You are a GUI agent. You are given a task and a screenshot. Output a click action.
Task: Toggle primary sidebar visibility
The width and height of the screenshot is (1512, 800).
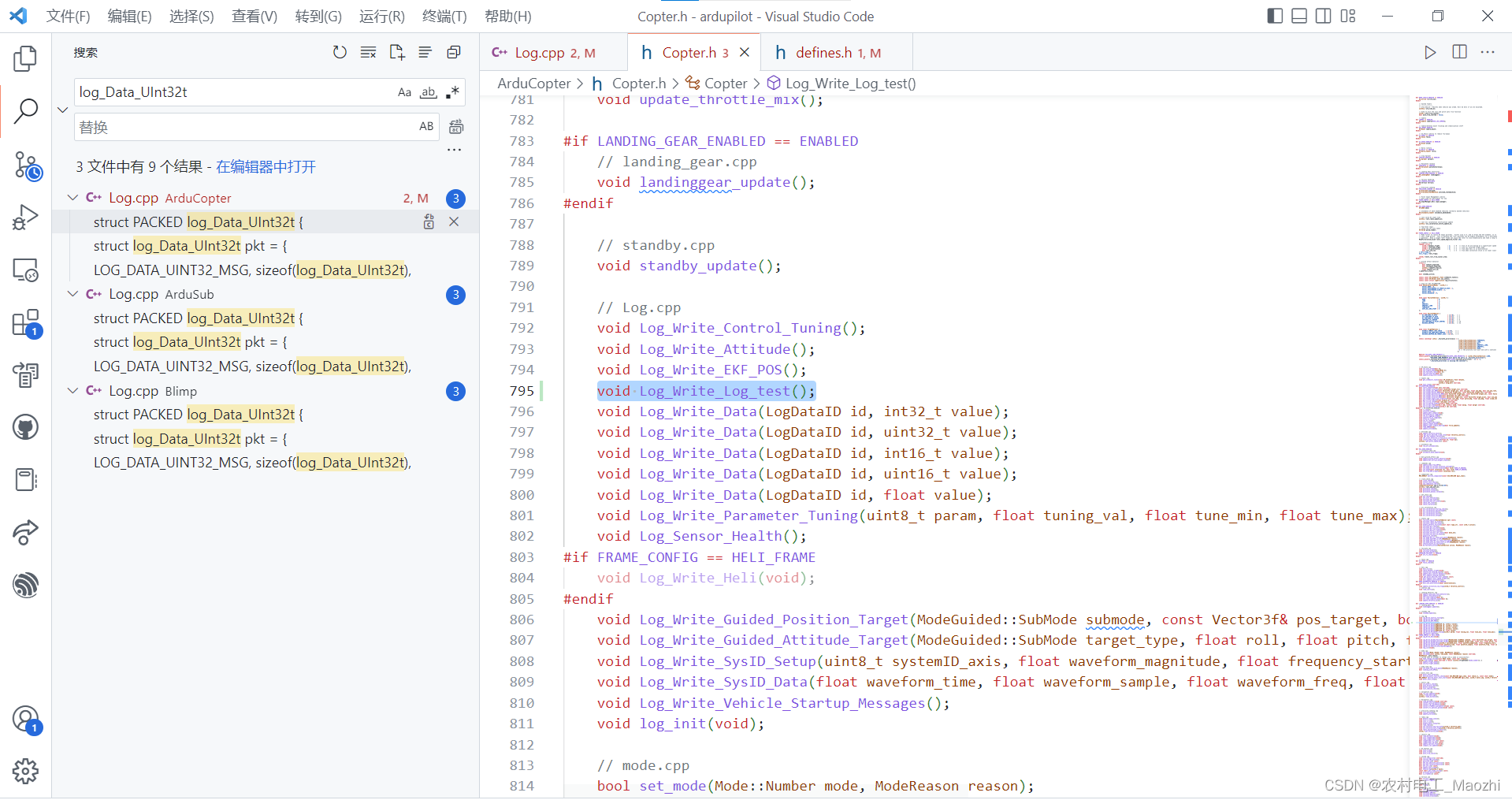point(1275,16)
